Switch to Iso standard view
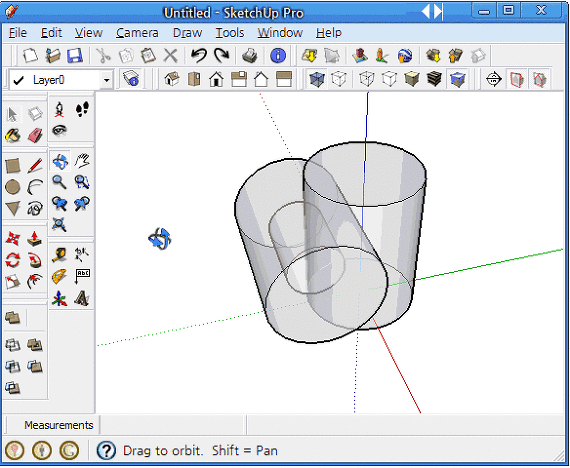 (x=172, y=79)
